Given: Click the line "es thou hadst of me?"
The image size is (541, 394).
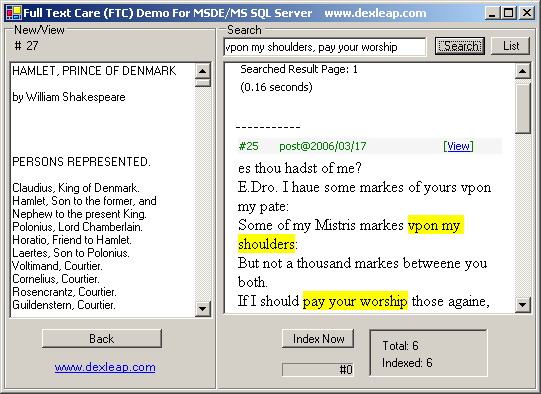Looking at the screenshot, I should 300,168.
